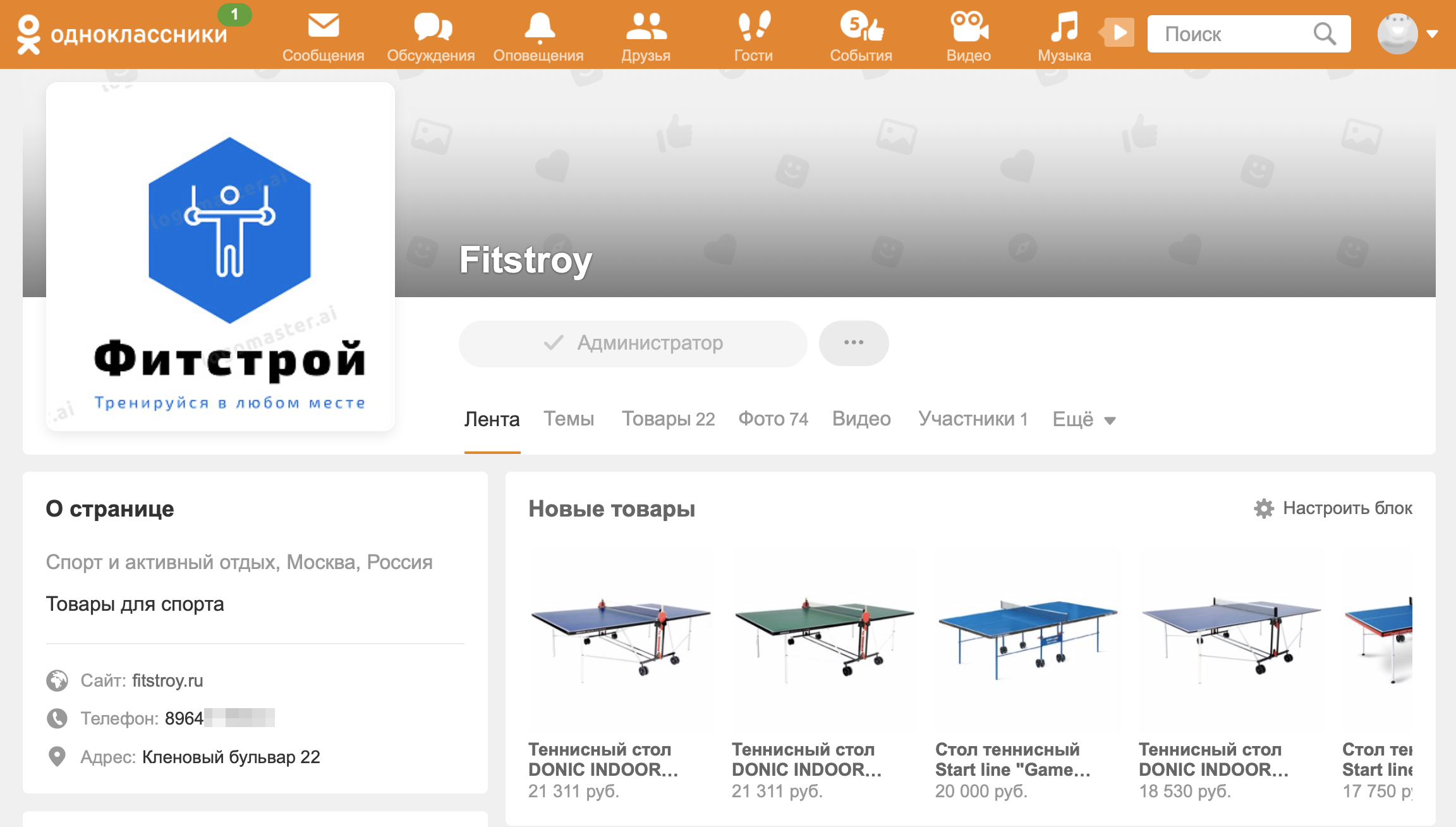The height and width of the screenshot is (827, 1456).
Task: Open the 18 530 руб. table thumbnail
Action: [1232, 640]
